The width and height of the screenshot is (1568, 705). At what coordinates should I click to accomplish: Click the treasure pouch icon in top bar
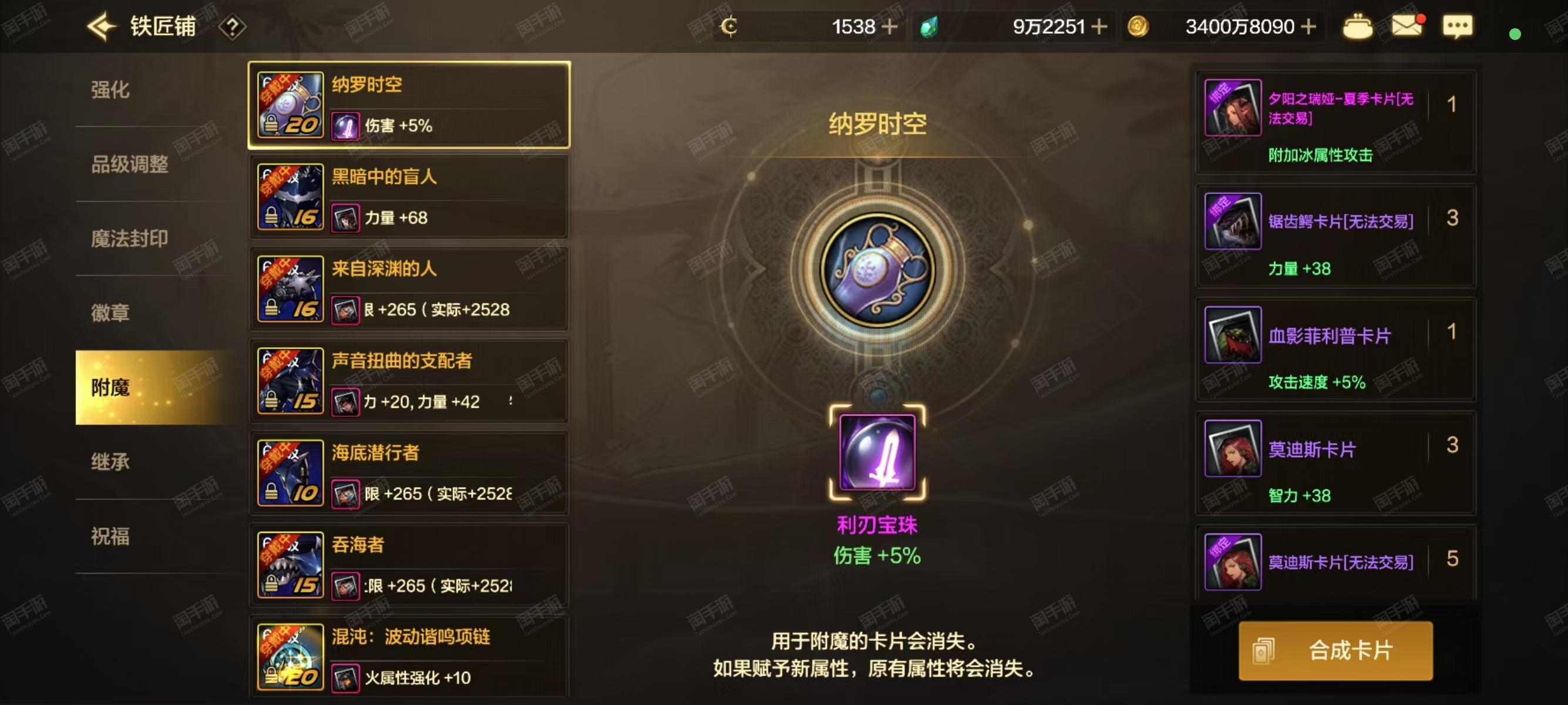1357,27
